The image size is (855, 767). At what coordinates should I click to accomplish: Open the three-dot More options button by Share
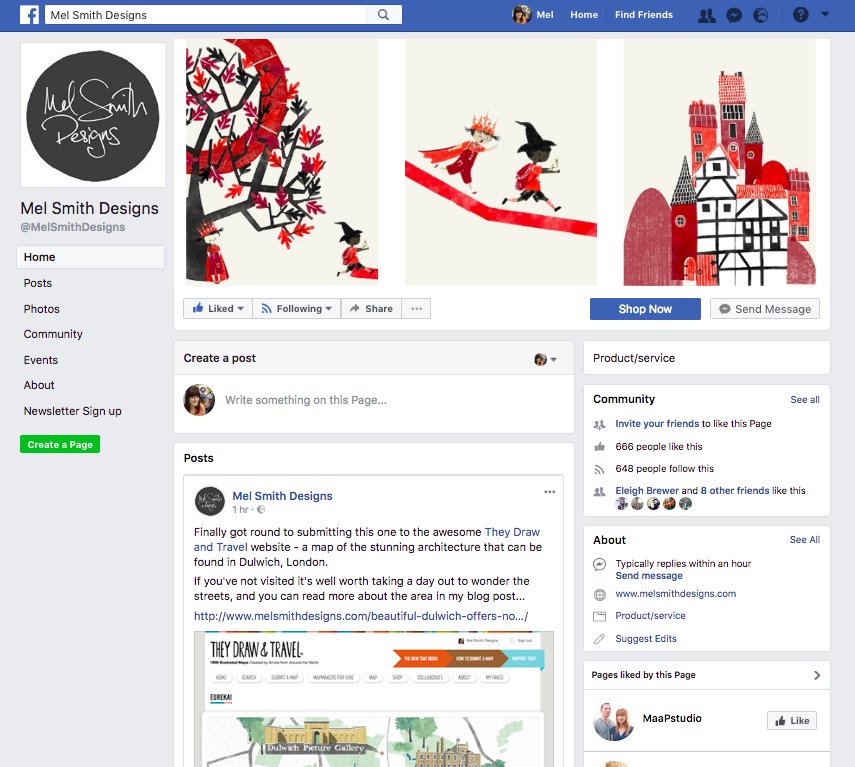point(417,309)
